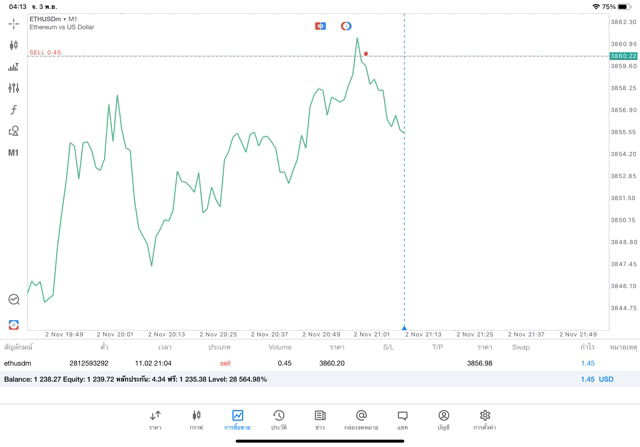640x447 pixels.
Task: Open the drawing objects shapes tool
Action: 14,131
